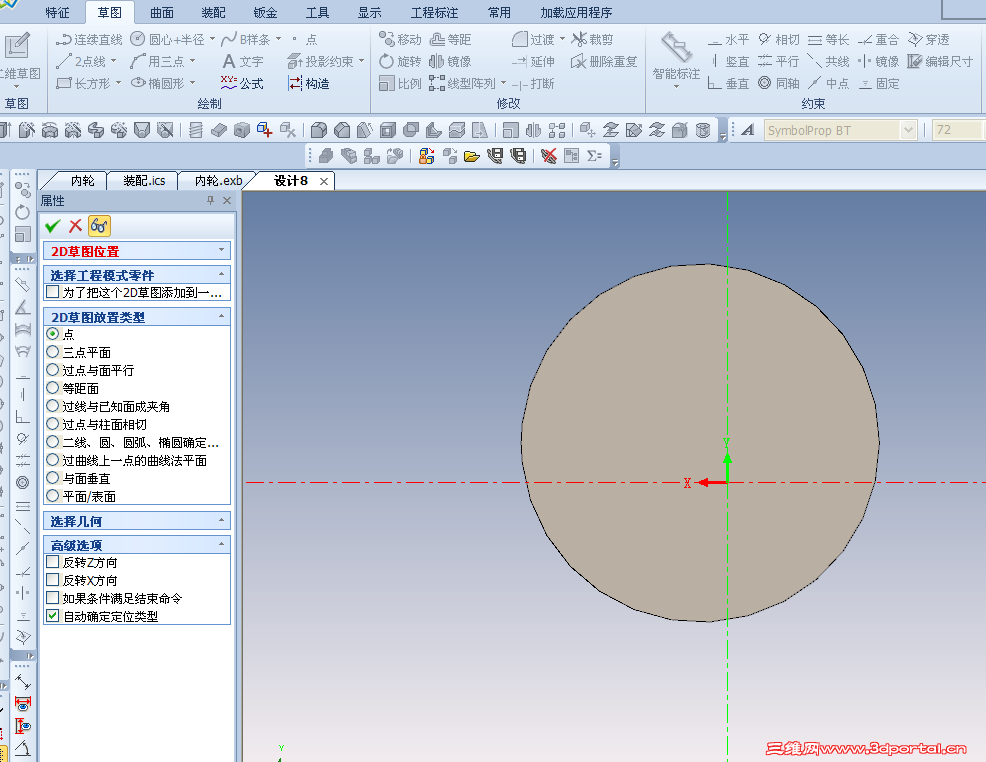Apply the 水平 horizontal constraint
Viewport: 986px width, 762px height.
728,40
